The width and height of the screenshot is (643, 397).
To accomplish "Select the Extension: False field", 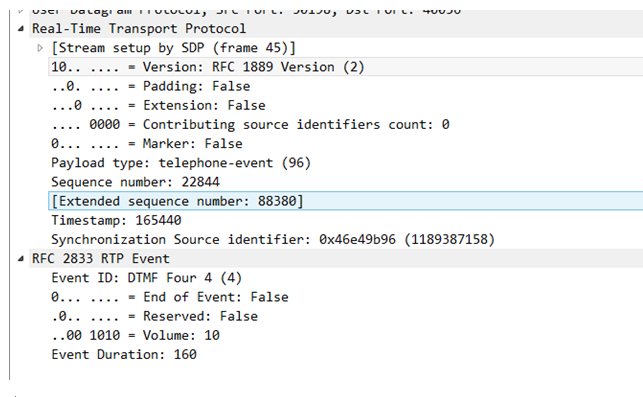I will pyautogui.click(x=346, y=105).
